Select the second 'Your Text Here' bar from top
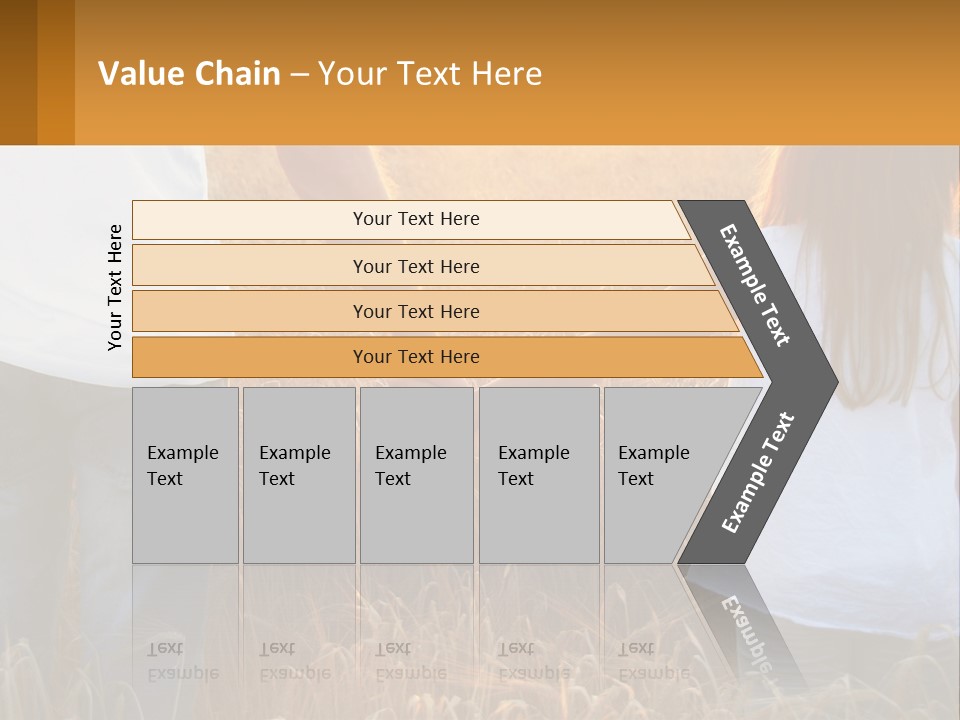The height and width of the screenshot is (720, 960). click(416, 266)
